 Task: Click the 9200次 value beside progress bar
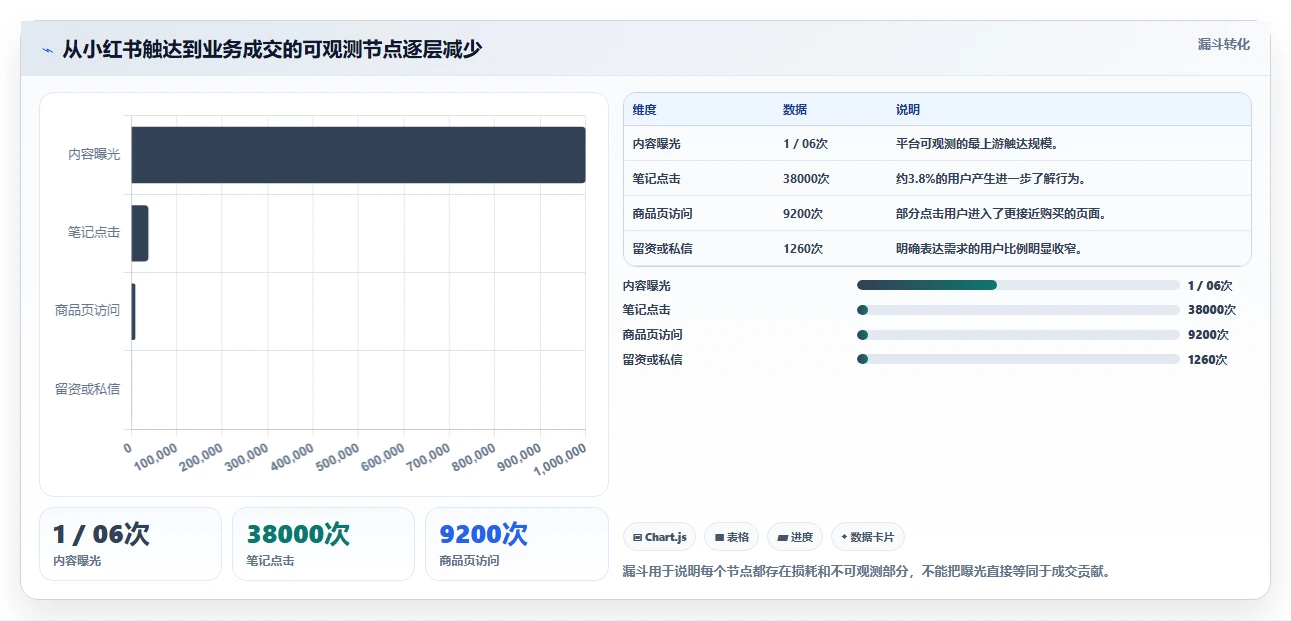click(x=1208, y=335)
